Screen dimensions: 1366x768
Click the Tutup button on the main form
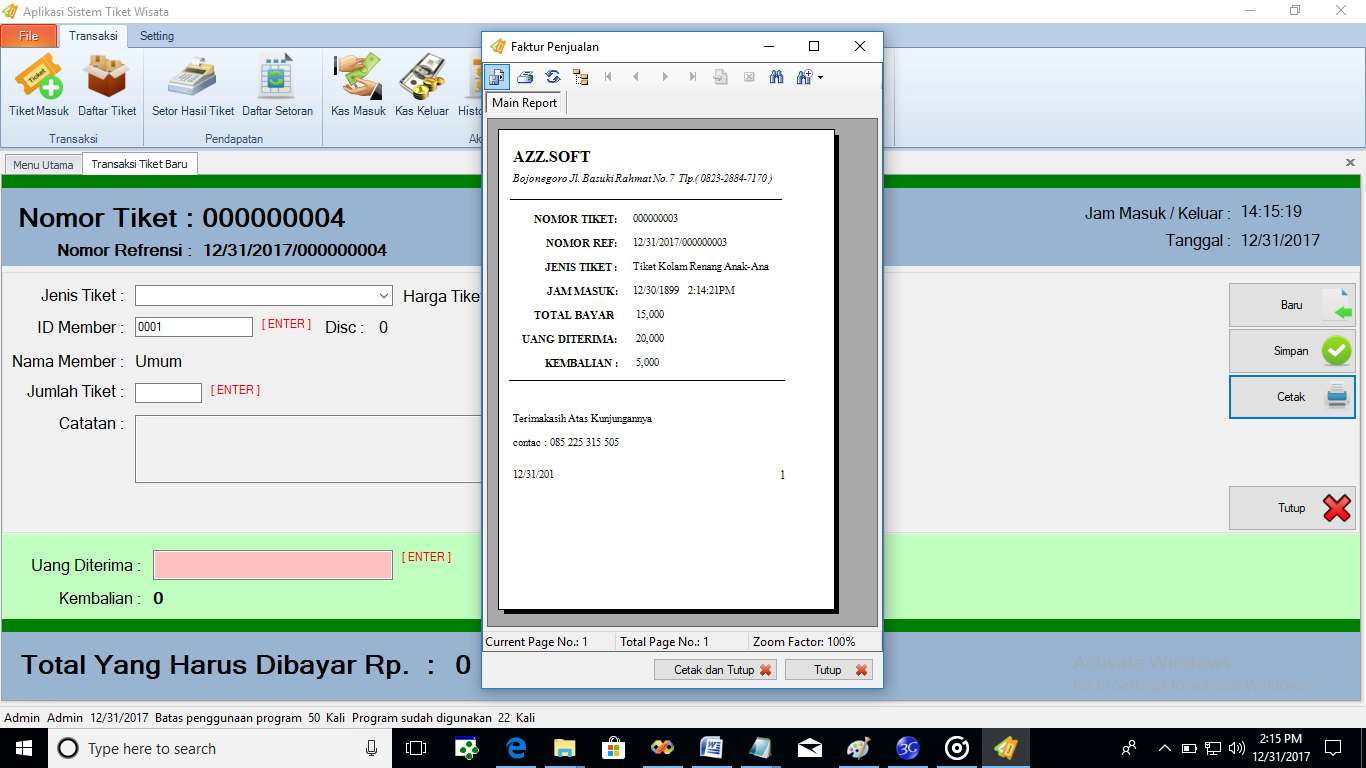tap(1292, 508)
